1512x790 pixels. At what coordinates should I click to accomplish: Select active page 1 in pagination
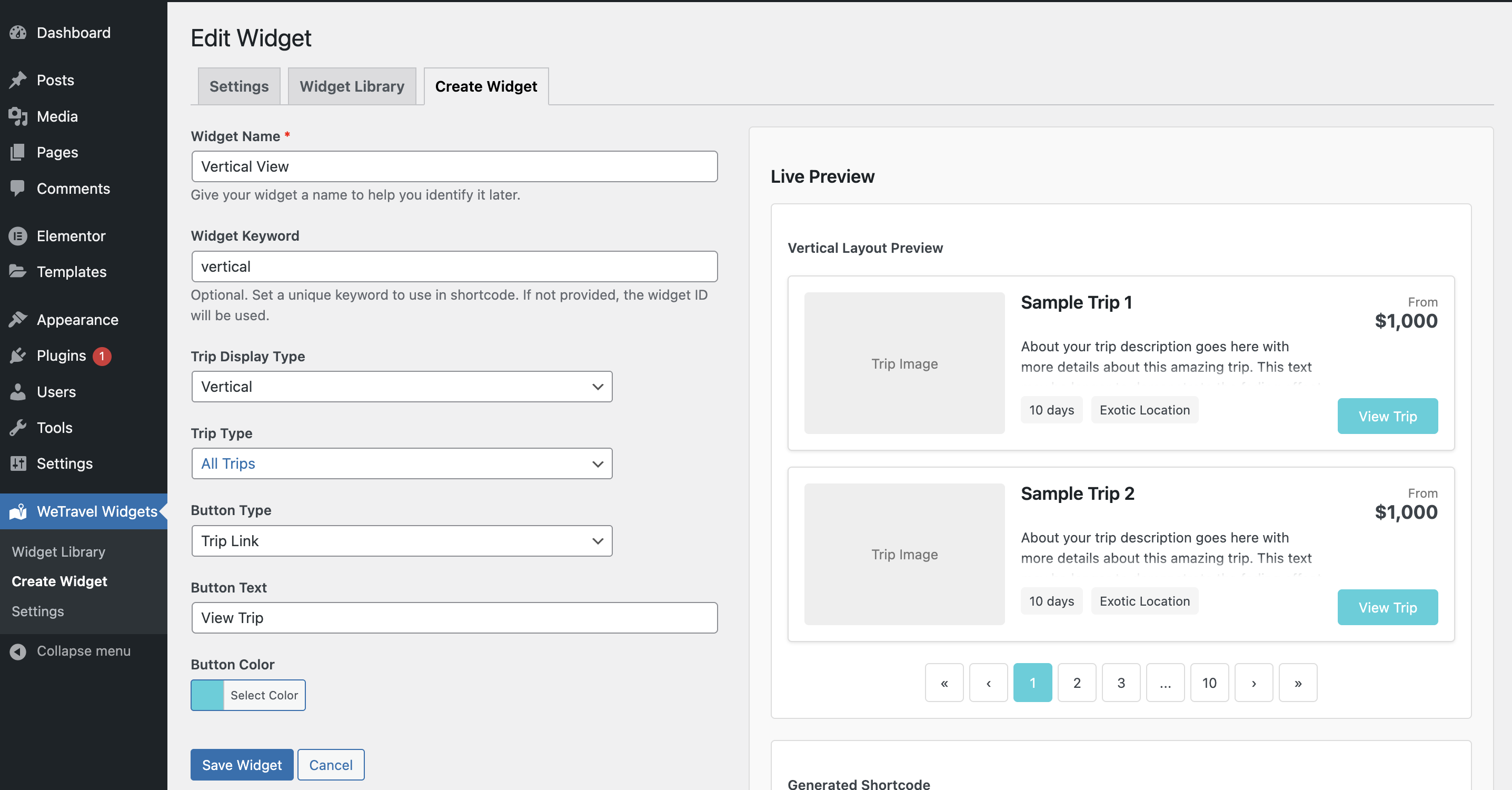(1032, 683)
